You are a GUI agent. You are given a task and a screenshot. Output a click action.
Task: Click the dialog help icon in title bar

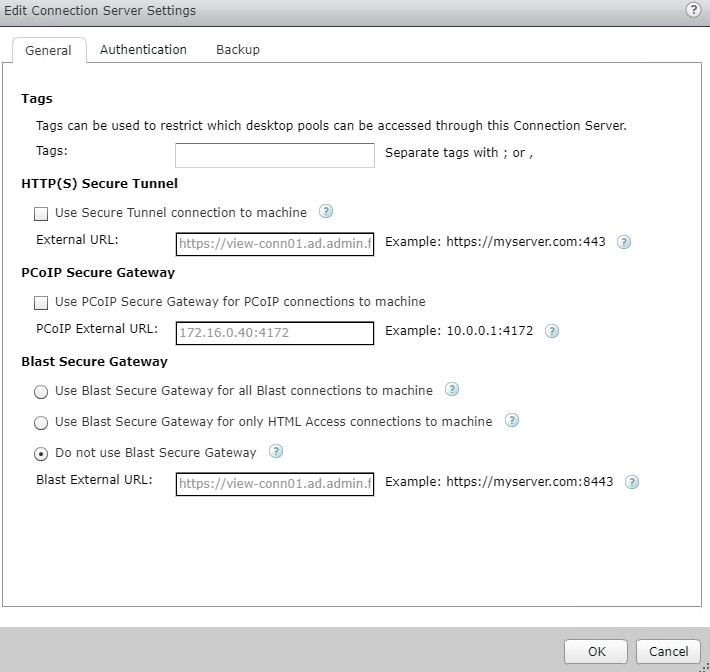pyautogui.click(x=692, y=10)
